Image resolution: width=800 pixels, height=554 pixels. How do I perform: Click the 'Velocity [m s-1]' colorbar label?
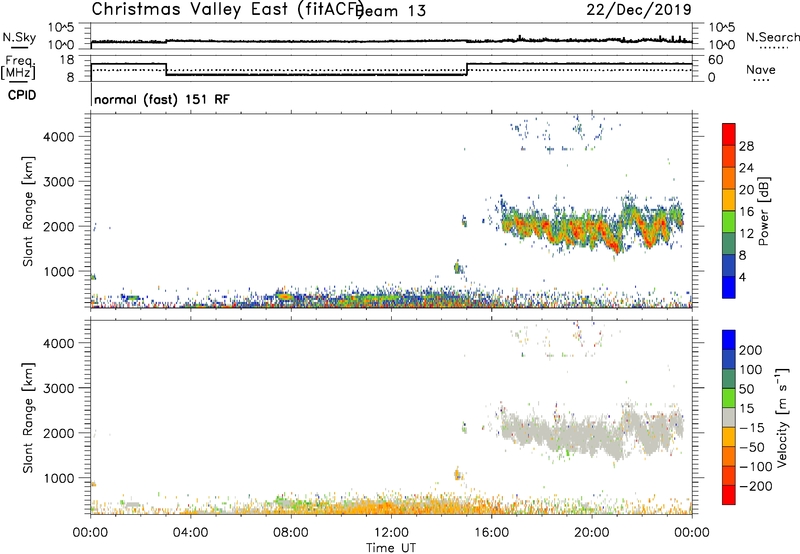pos(781,417)
